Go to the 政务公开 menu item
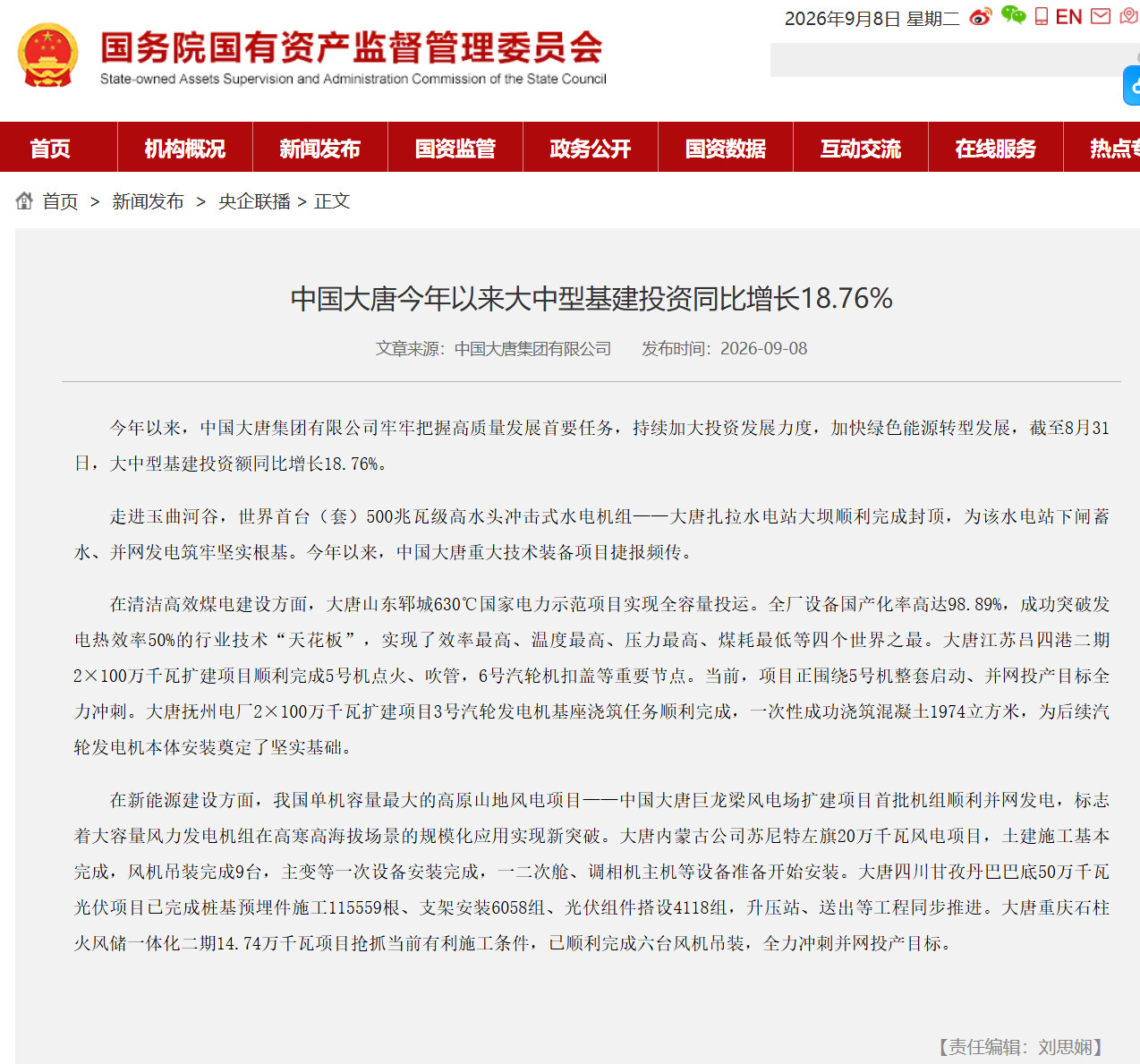Image resolution: width=1140 pixels, height=1064 pixels. pos(591,149)
